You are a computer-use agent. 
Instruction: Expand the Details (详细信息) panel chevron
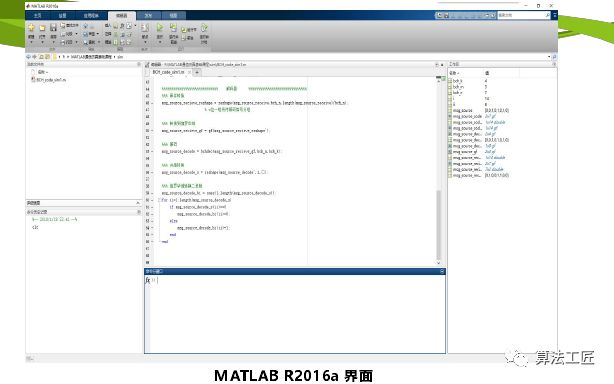click(x=138, y=203)
